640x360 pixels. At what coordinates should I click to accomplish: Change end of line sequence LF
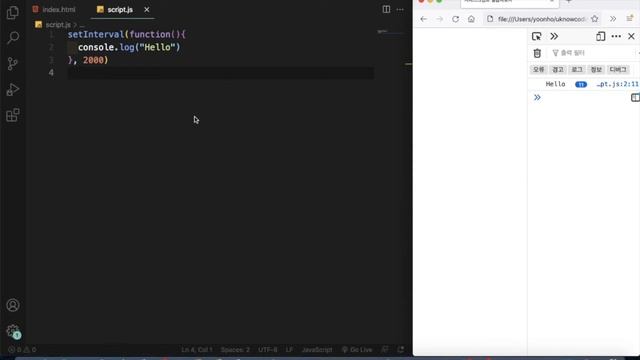[x=289, y=350]
